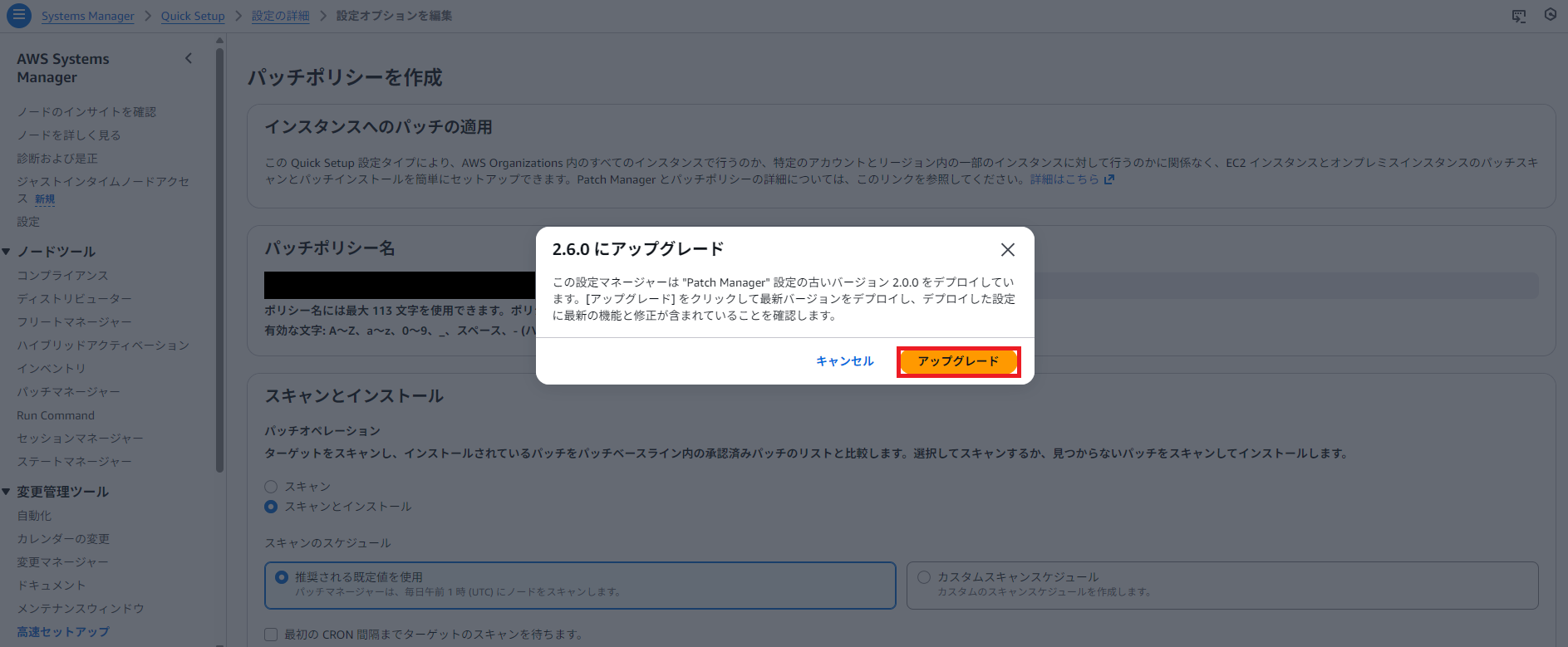Image resolution: width=1568 pixels, height=647 pixels.
Task: Open フリートマネージャー in sidebar
Action: (74, 322)
